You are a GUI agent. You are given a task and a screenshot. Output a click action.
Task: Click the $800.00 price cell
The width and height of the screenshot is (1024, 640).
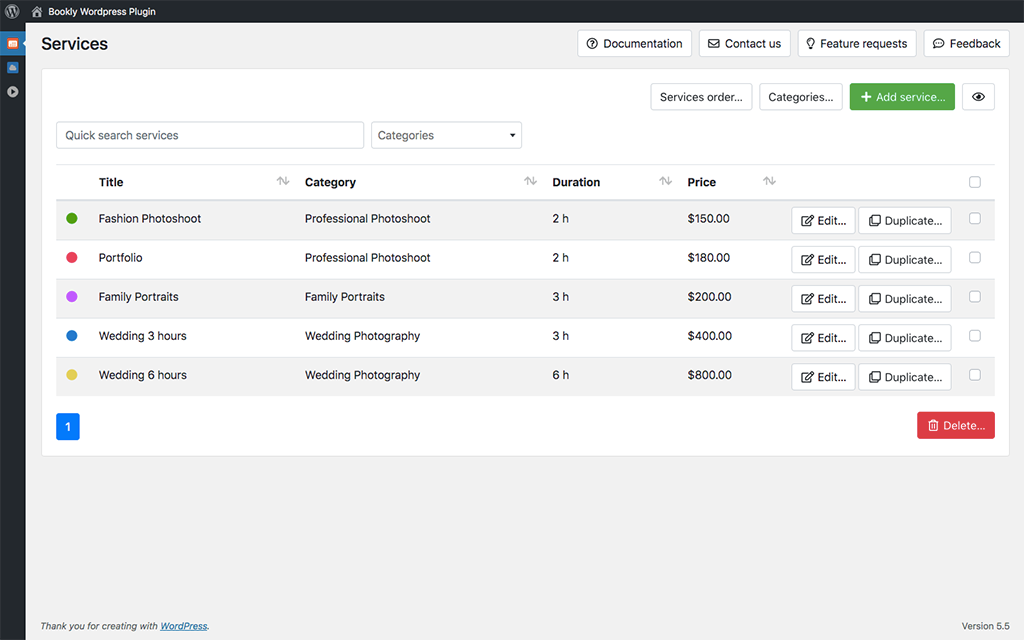[709, 376]
